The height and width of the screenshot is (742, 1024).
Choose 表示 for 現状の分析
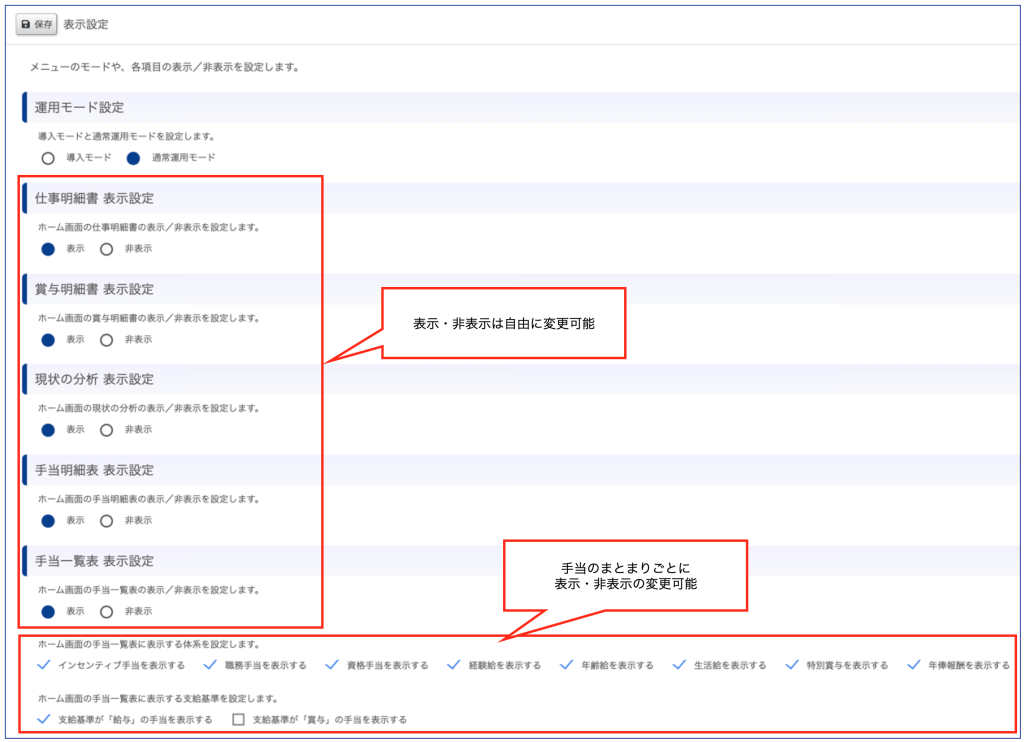point(47,430)
